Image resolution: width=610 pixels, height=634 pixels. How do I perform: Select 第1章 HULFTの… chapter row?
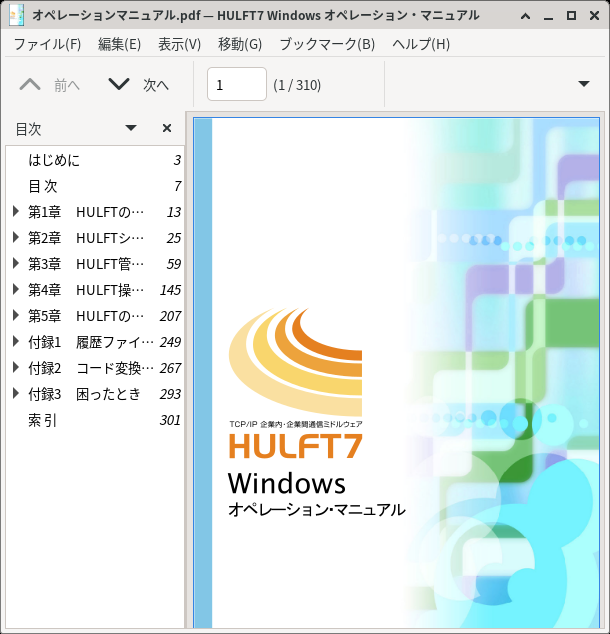95,211
